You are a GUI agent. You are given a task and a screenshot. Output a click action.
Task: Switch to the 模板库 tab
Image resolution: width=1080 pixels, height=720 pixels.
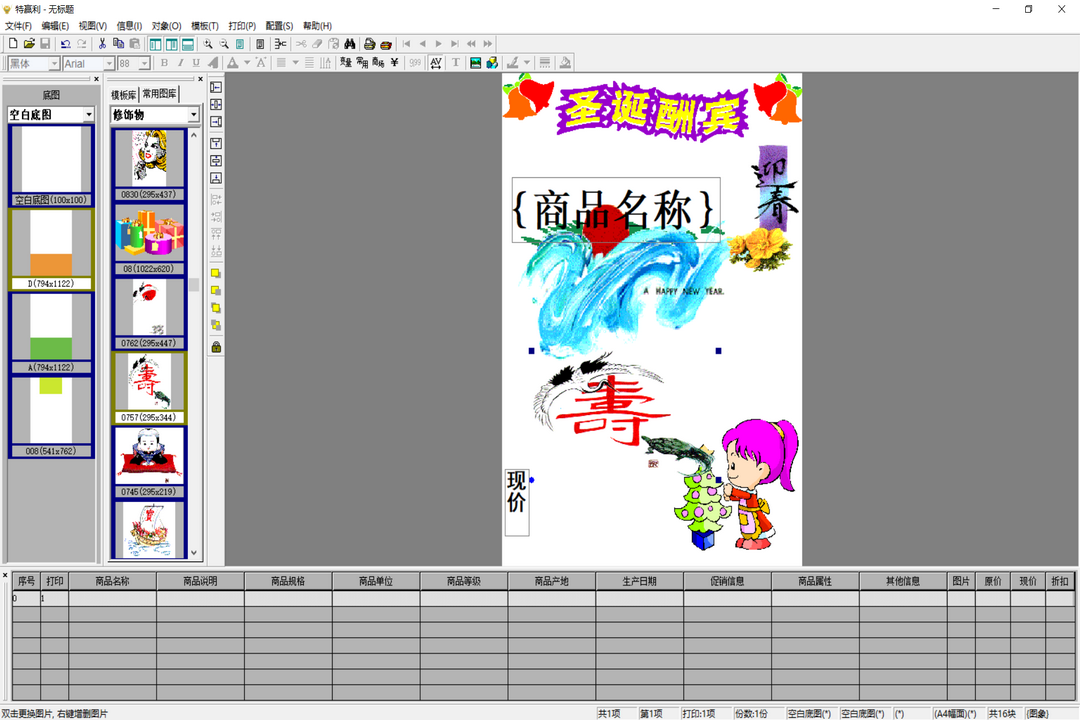[124, 94]
